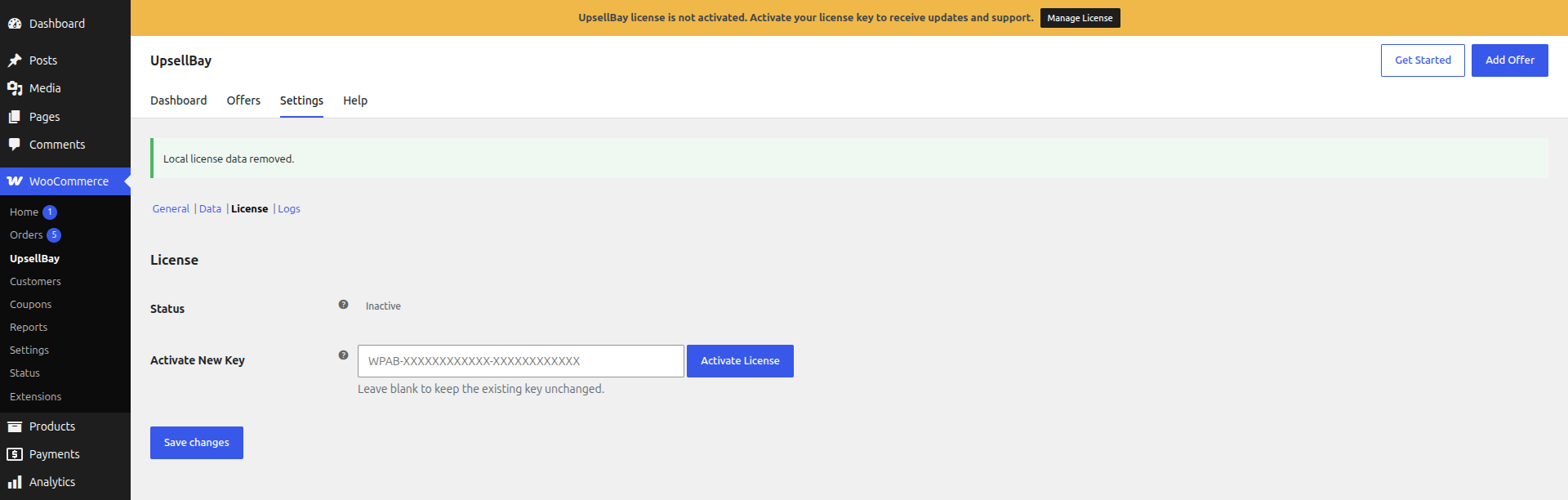The image size is (1568, 500).
Task: Open the General settings sub-tab
Action: pos(171,209)
